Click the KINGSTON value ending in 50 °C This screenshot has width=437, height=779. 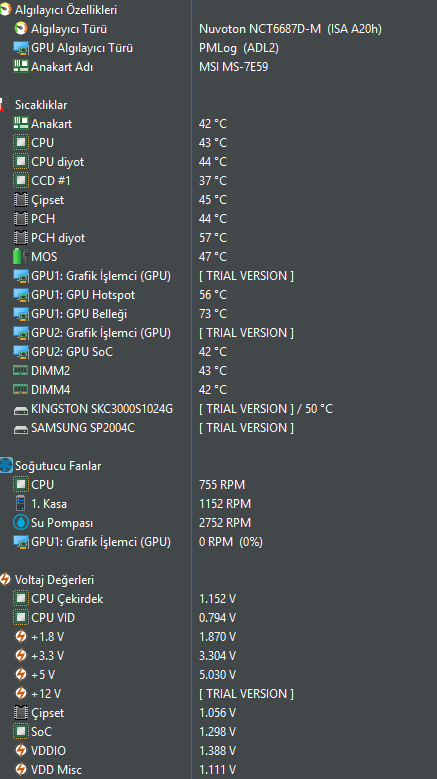(266, 409)
